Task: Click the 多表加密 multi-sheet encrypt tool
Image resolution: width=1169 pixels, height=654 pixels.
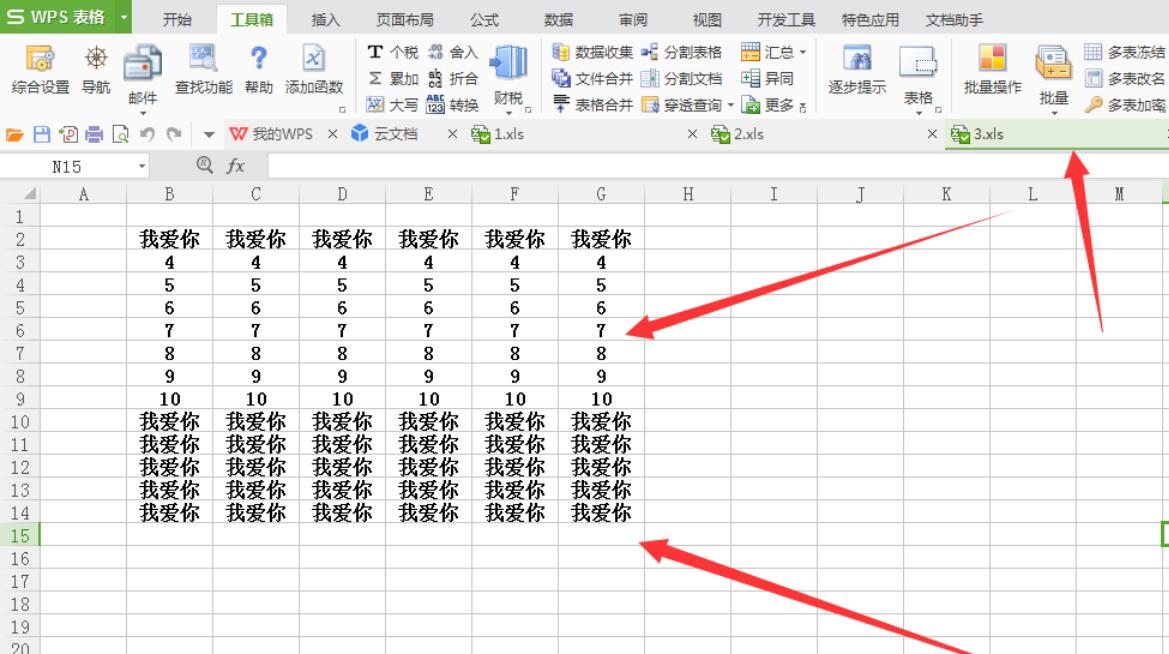Action: [1124, 105]
